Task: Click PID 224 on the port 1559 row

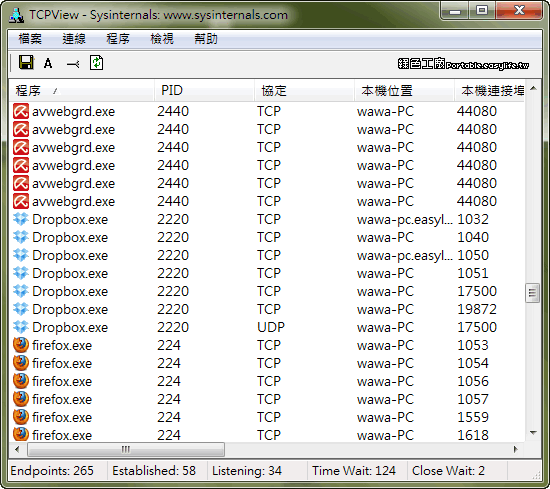Action: [x=169, y=417]
